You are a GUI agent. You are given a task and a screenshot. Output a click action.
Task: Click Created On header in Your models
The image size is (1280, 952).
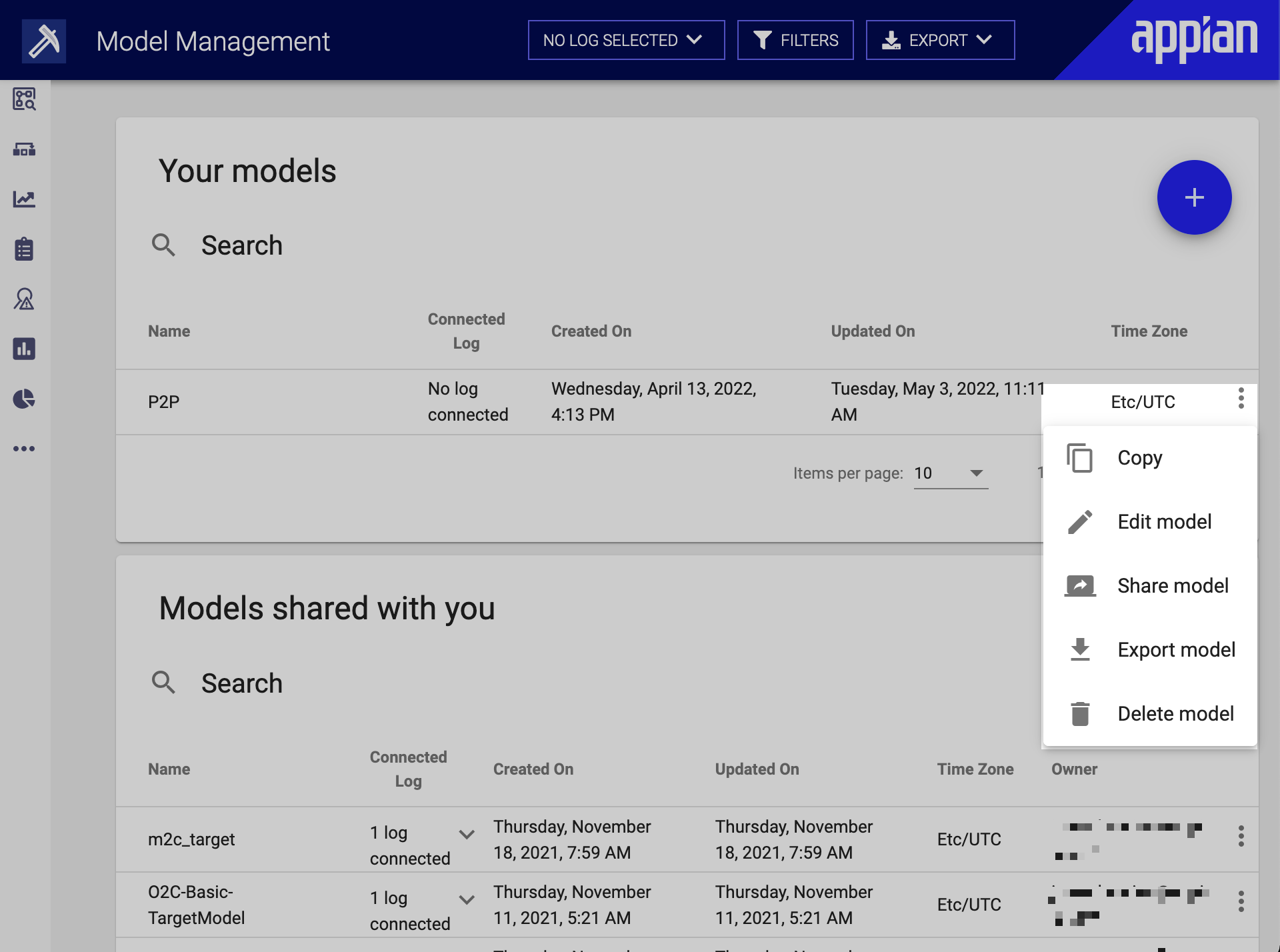pos(591,331)
